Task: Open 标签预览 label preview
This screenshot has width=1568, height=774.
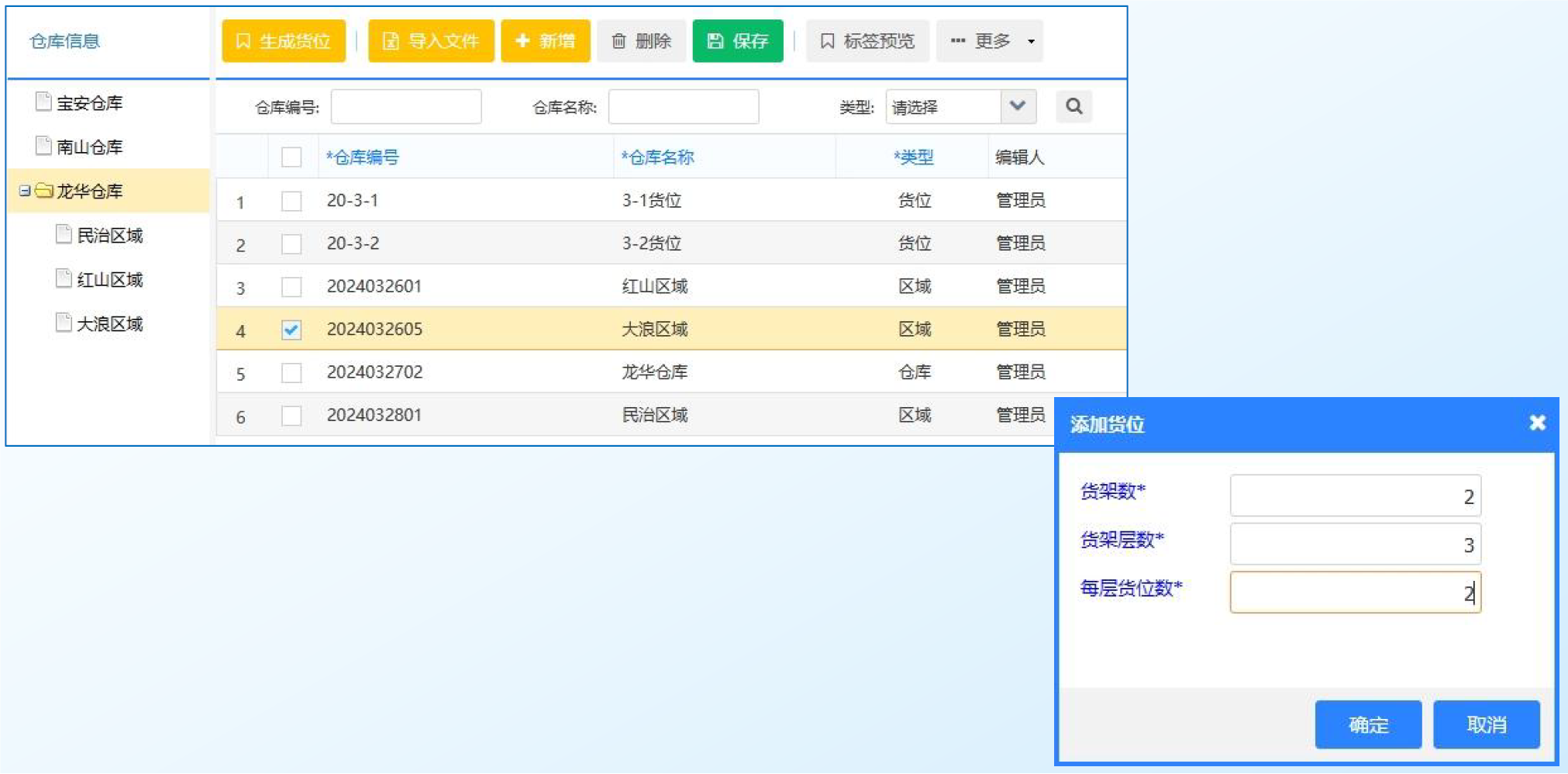Action: pos(867,41)
